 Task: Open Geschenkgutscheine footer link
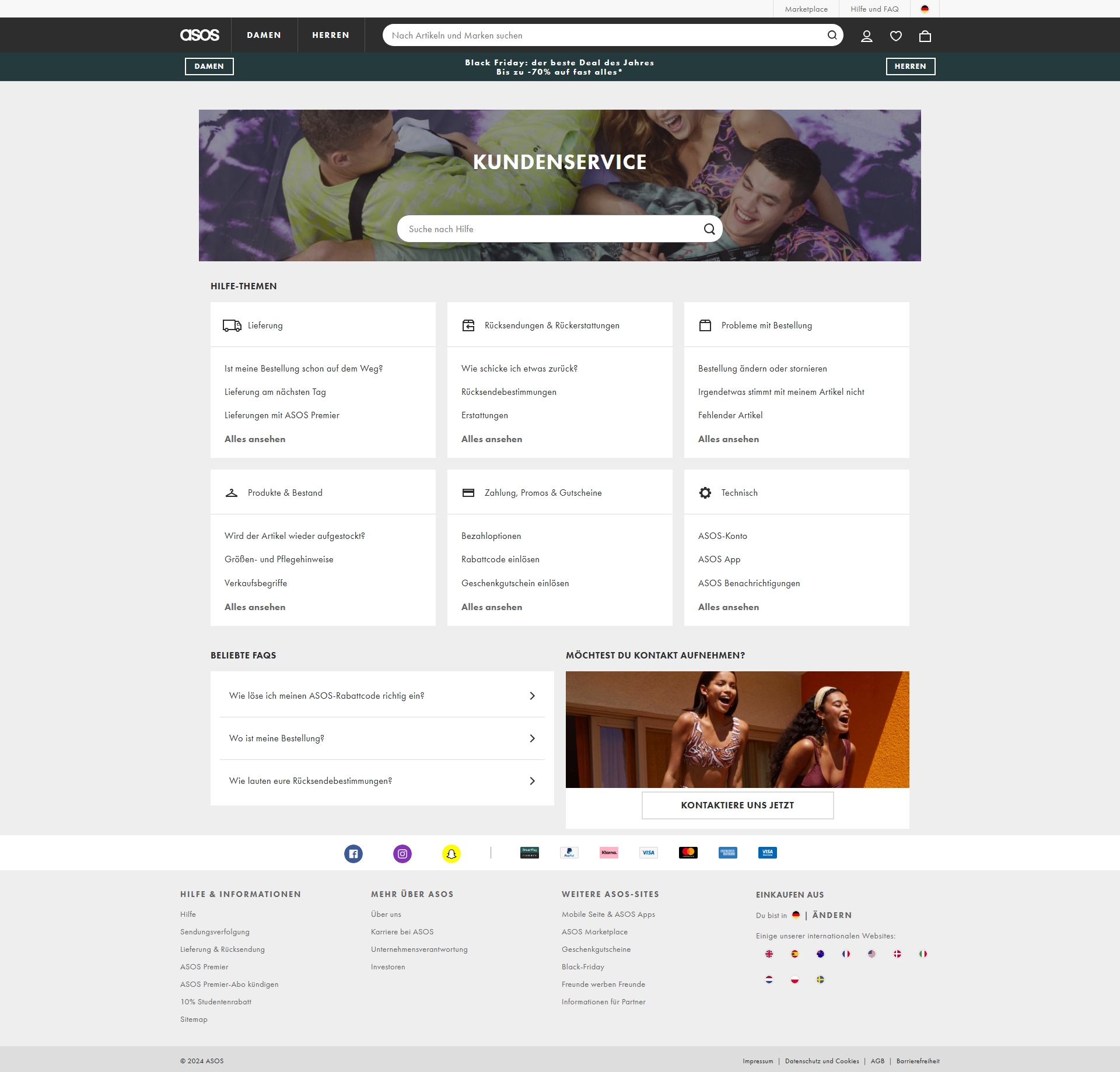coord(596,950)
